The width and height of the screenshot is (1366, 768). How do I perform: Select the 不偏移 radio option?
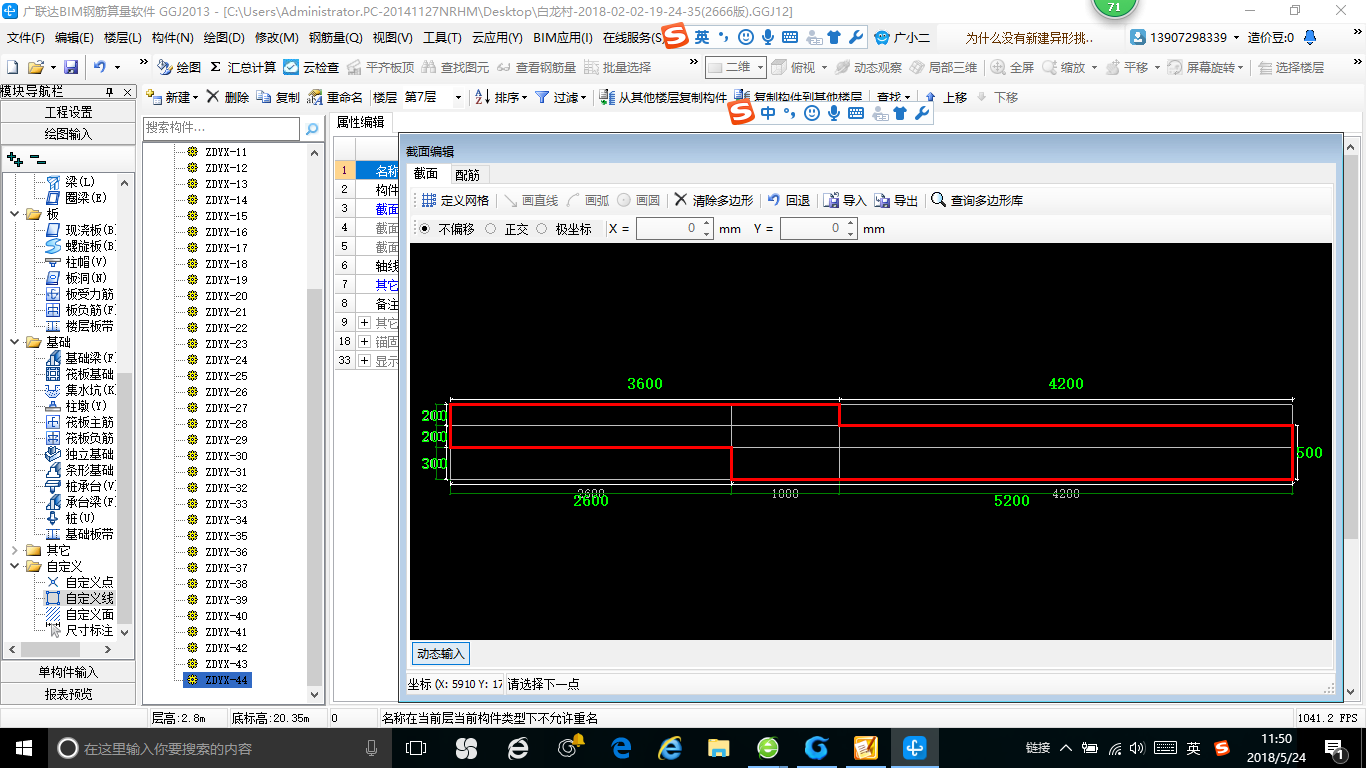[x=425, y=229]
